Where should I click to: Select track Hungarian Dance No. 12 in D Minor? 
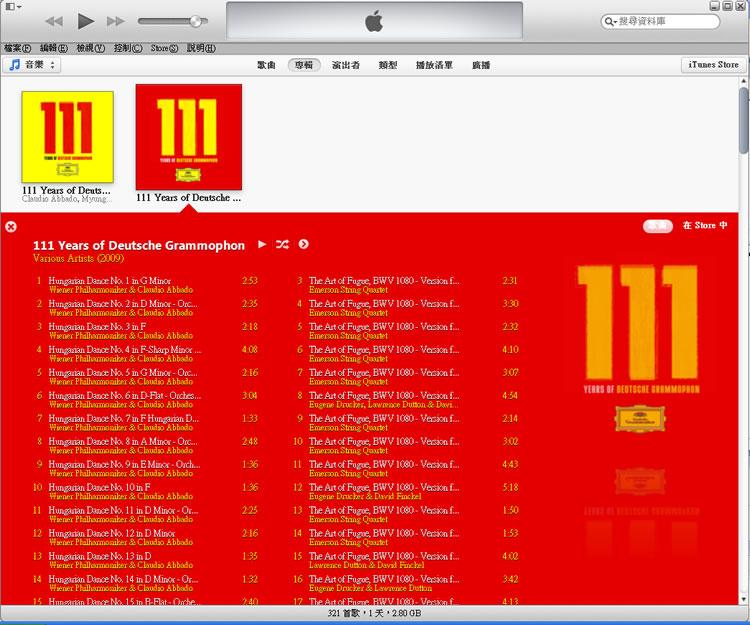(112, 533)
